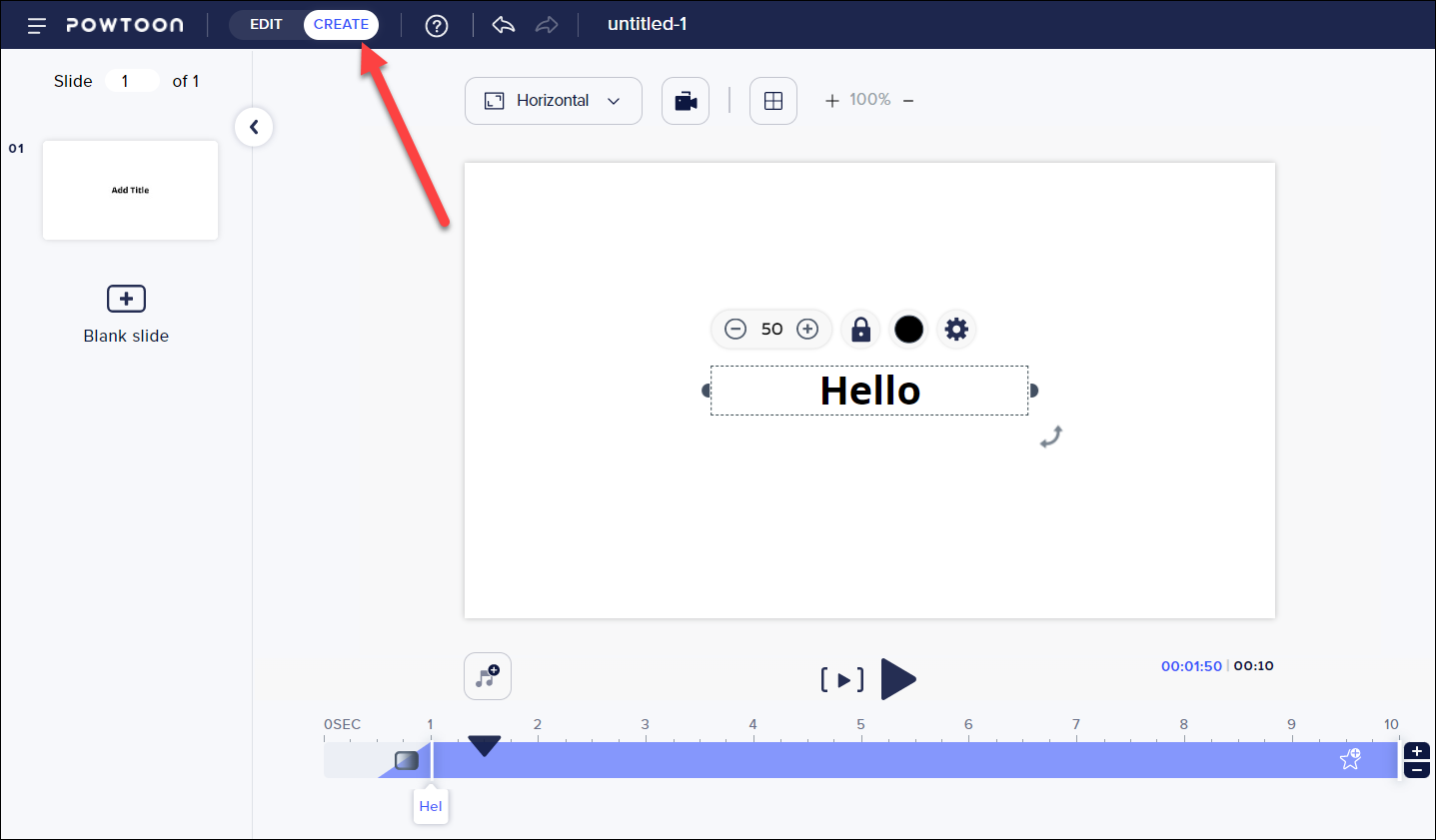Increase font size with the plus stepper
The image size is (1436, 840).
[x=806, y=329]
